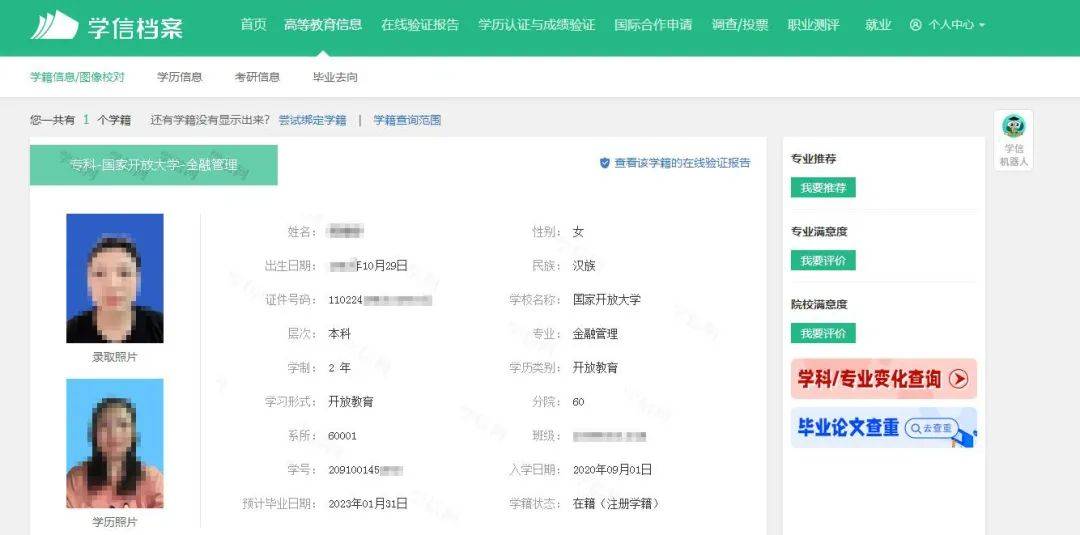Click the 学信档案 logo icon

[53, 26]
